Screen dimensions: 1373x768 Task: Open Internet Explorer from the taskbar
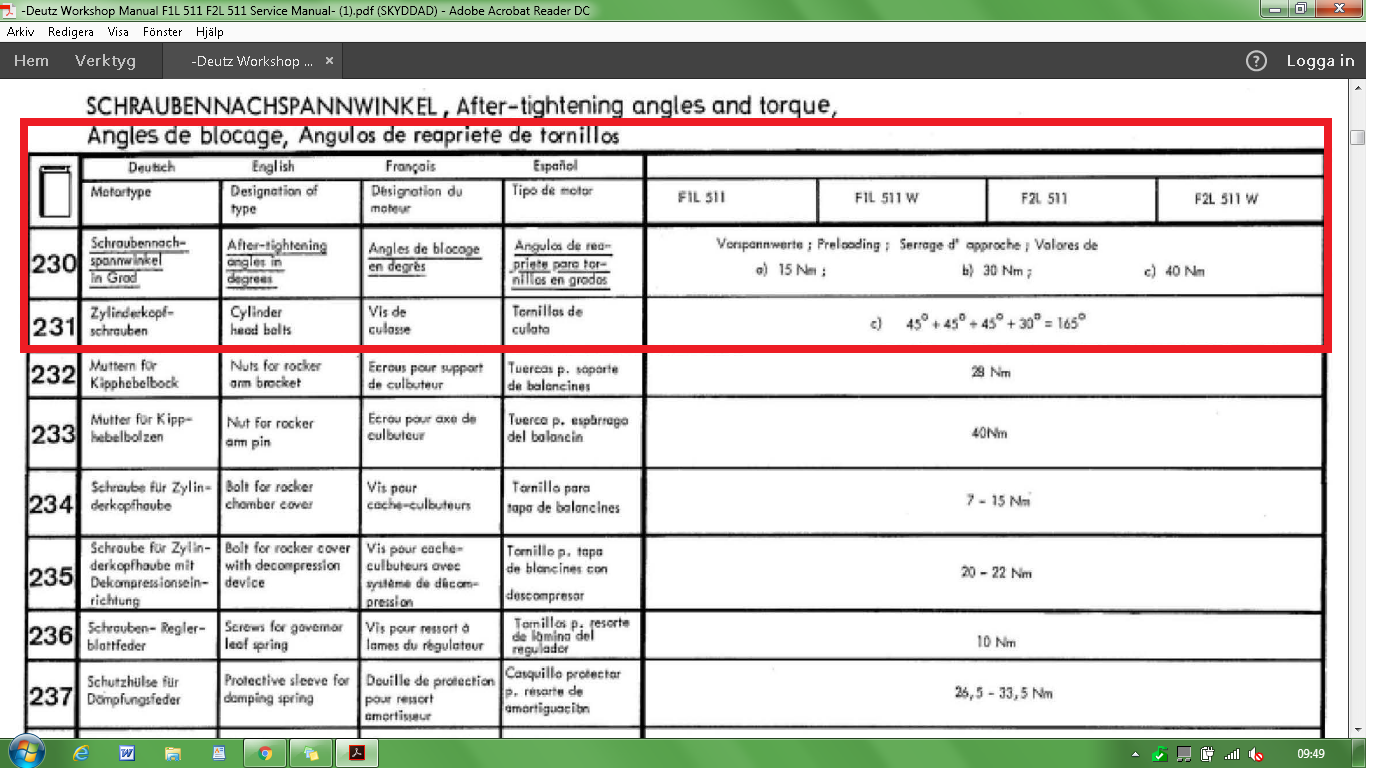tap(81, 752)
